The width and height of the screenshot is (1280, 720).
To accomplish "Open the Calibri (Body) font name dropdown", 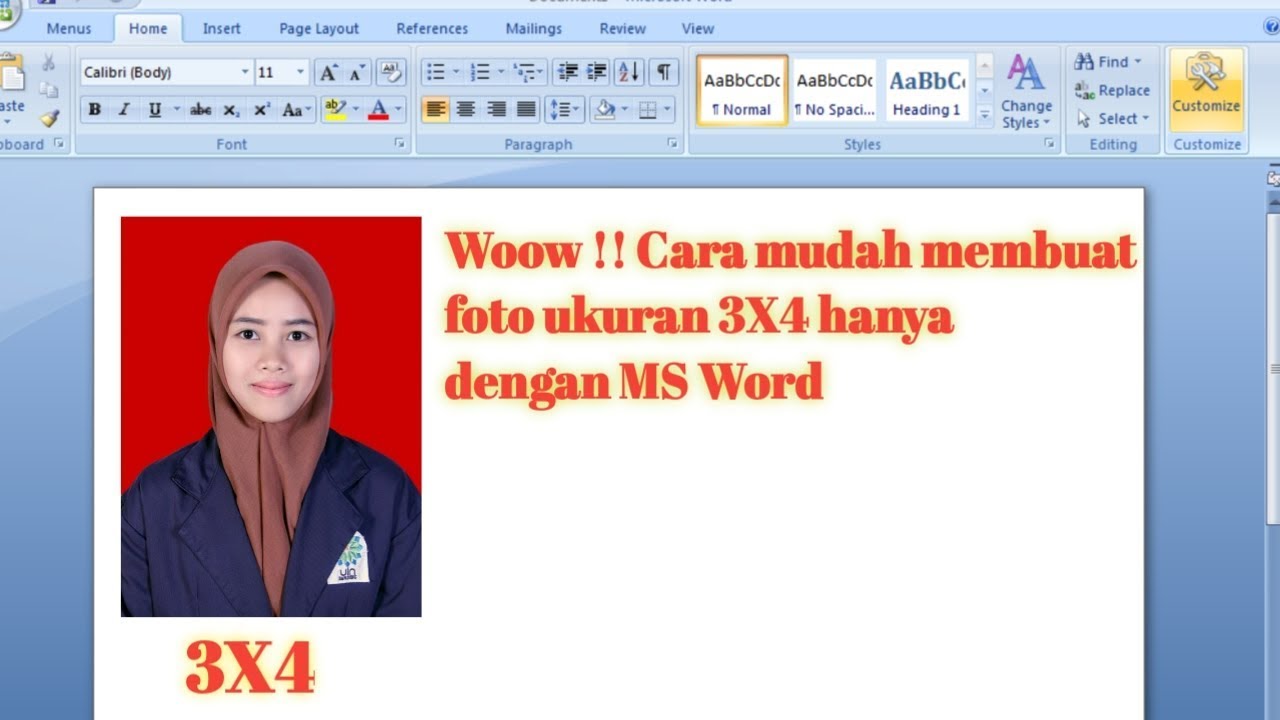I will [x=245, y=72].
